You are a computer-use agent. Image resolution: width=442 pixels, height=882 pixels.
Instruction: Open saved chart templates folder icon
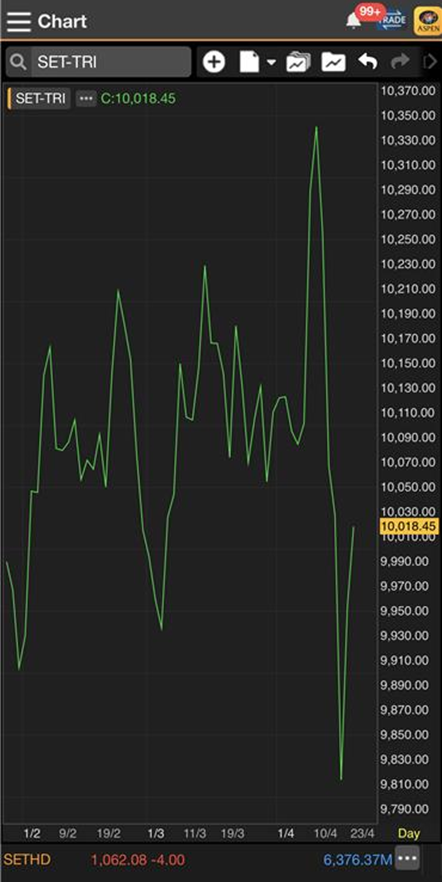point(298,62)
